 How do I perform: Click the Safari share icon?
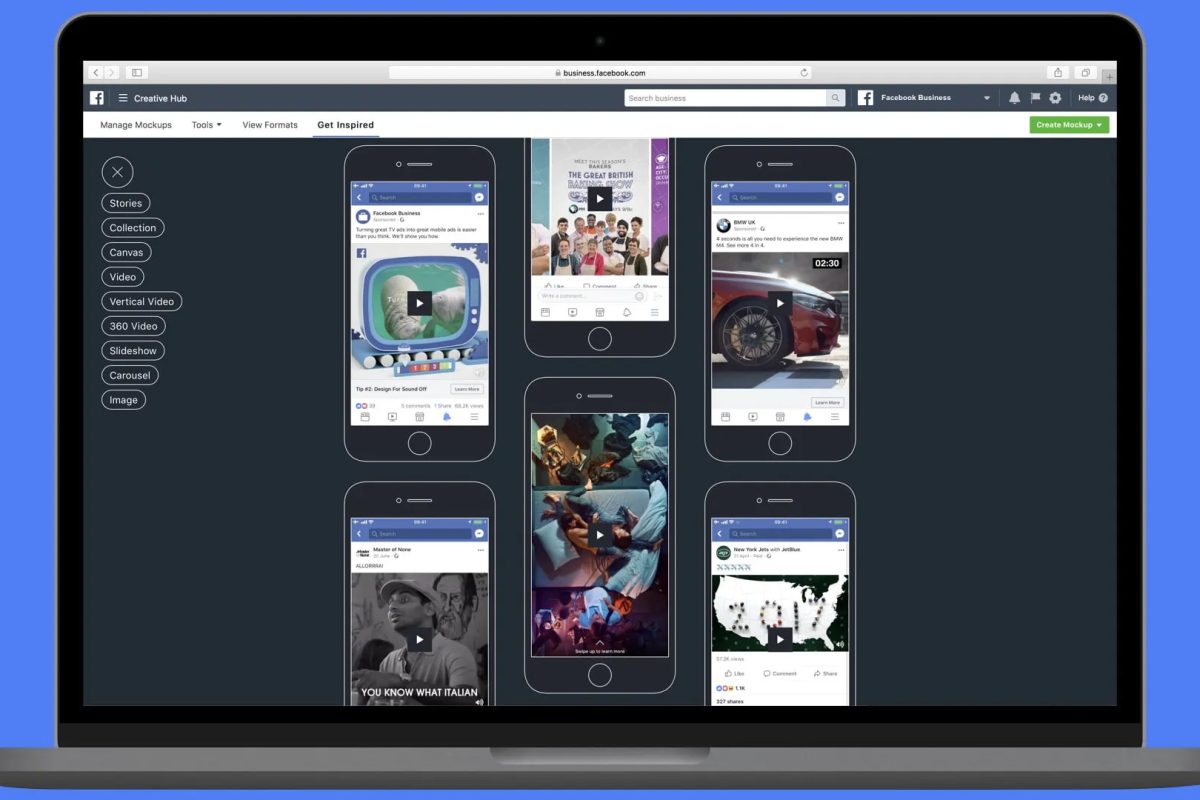pos(1058,73)
